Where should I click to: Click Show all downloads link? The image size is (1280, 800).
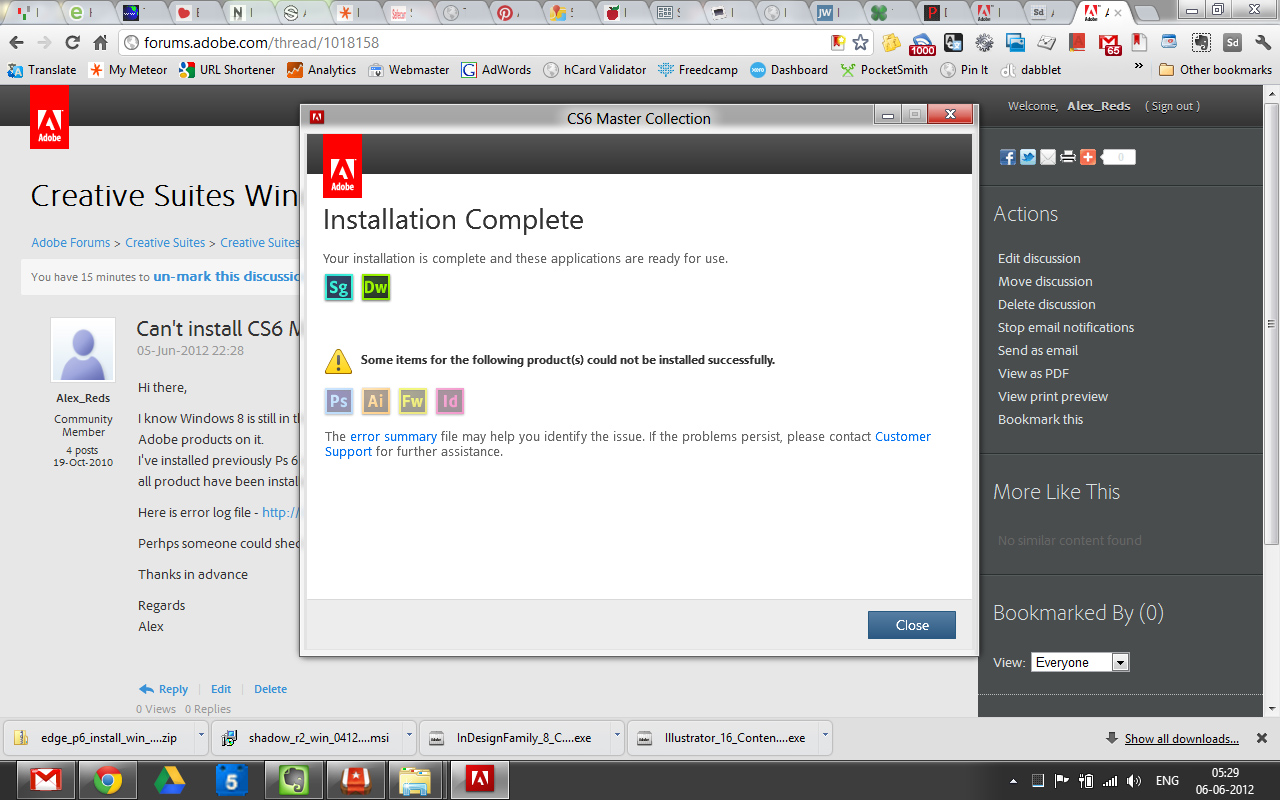[1181, 739]
